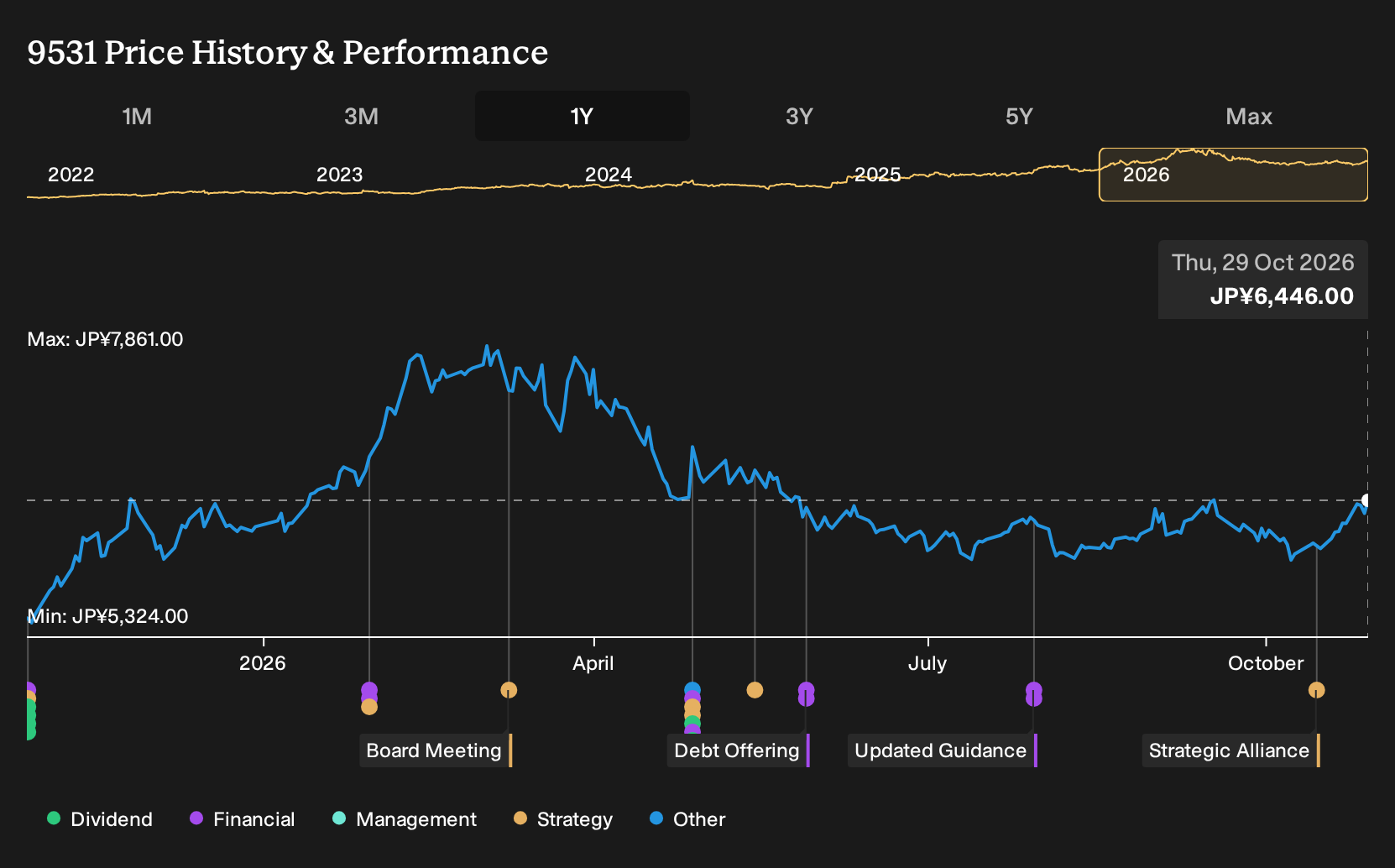Click the 'Min: JP¥5,324.00' label
The height and width of the screenshot is (868, 1395).
pos(108,616)
